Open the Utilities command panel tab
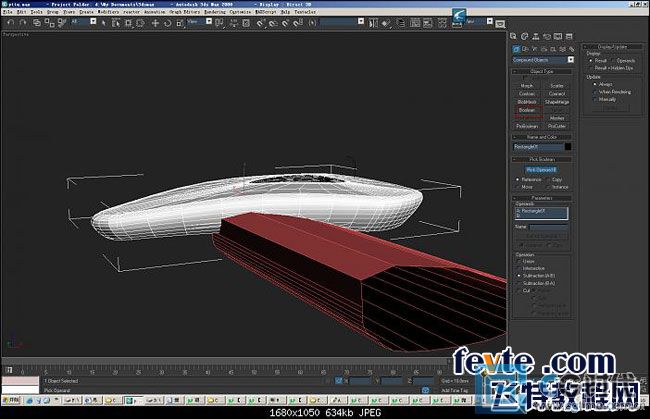650x419 pixels. [x=569, y=36]
